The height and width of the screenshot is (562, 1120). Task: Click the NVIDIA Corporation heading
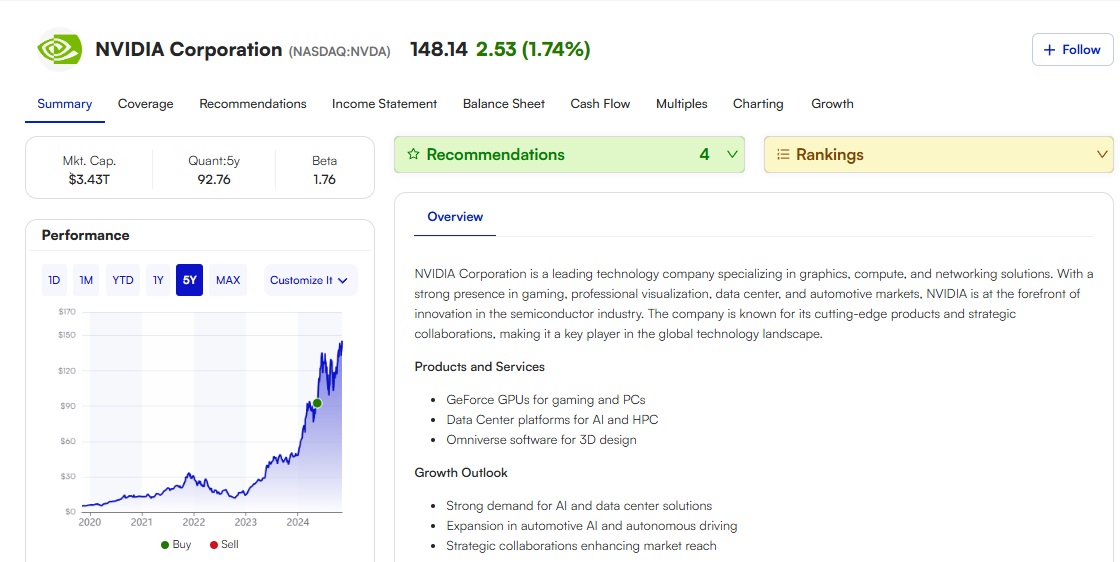point(189,49)
